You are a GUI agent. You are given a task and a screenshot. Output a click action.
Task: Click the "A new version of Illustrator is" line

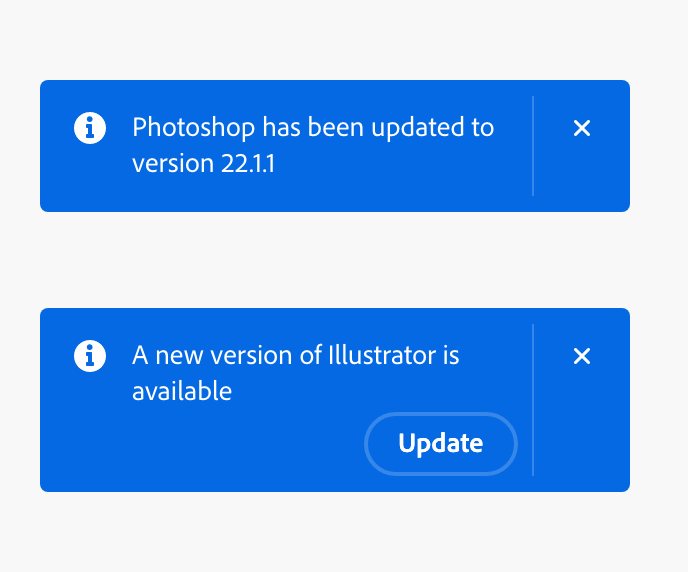click(295, 356)
